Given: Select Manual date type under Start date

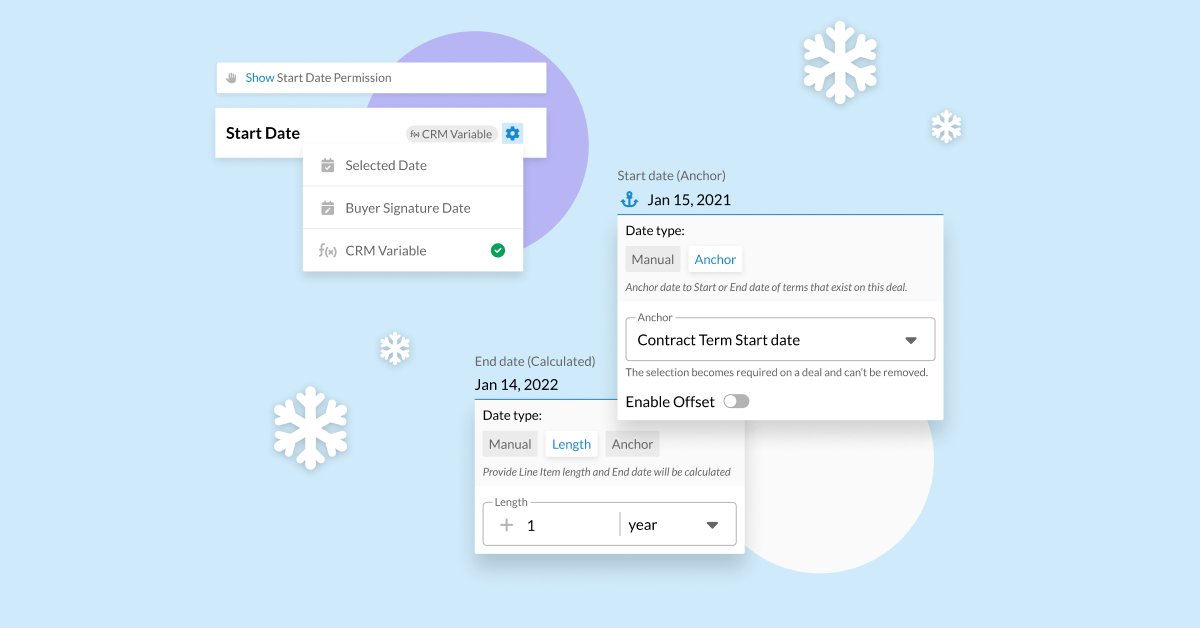Looking at the screenshot, I should [x=653, y=259].
